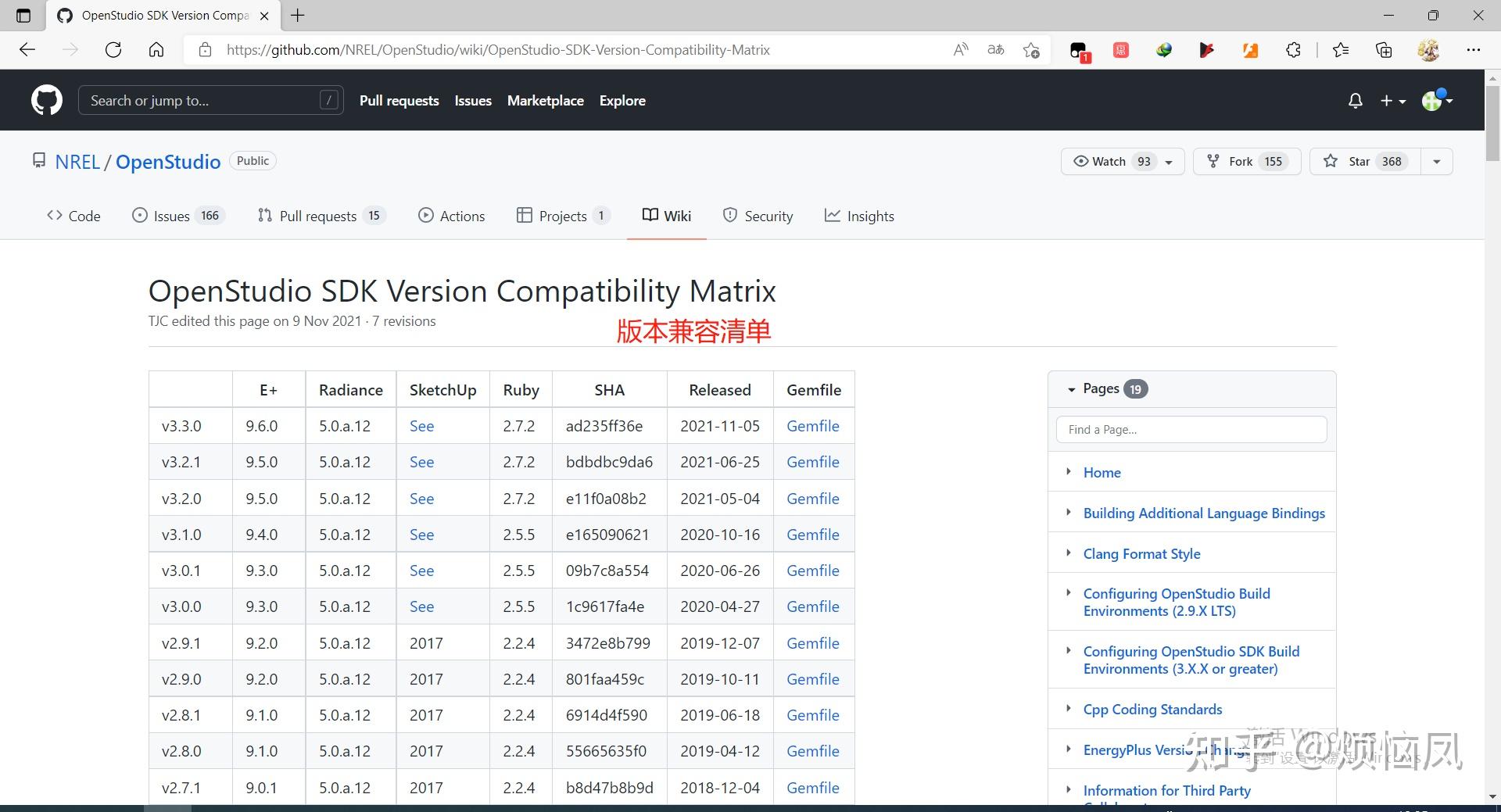Image resolution: width=1501 pixels, height=812 pixels.
Task: Switch to the Actions tab
Action: [x=452, y=216]
